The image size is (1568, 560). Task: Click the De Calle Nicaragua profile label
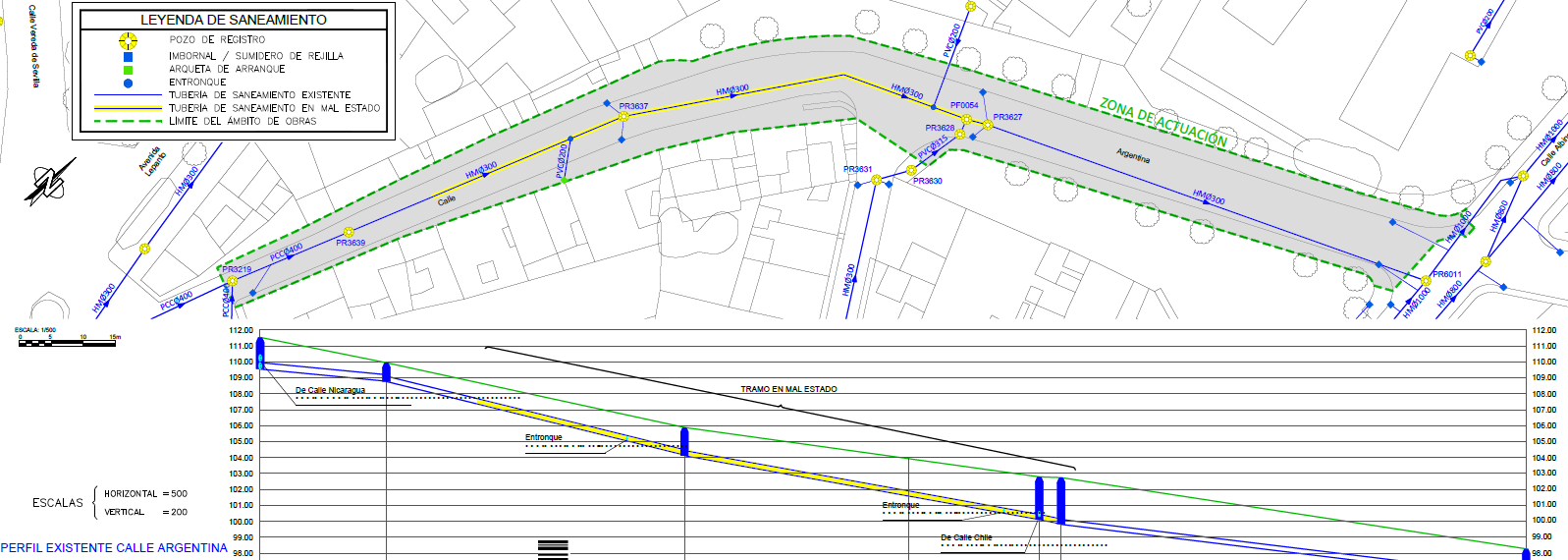[x=330, y=391]
